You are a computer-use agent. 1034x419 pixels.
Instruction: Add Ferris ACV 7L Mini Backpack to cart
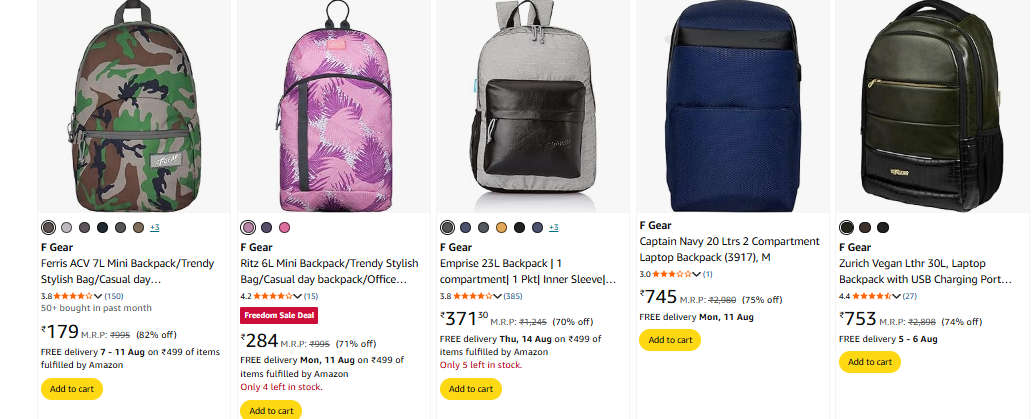click(x=72, y=389)
